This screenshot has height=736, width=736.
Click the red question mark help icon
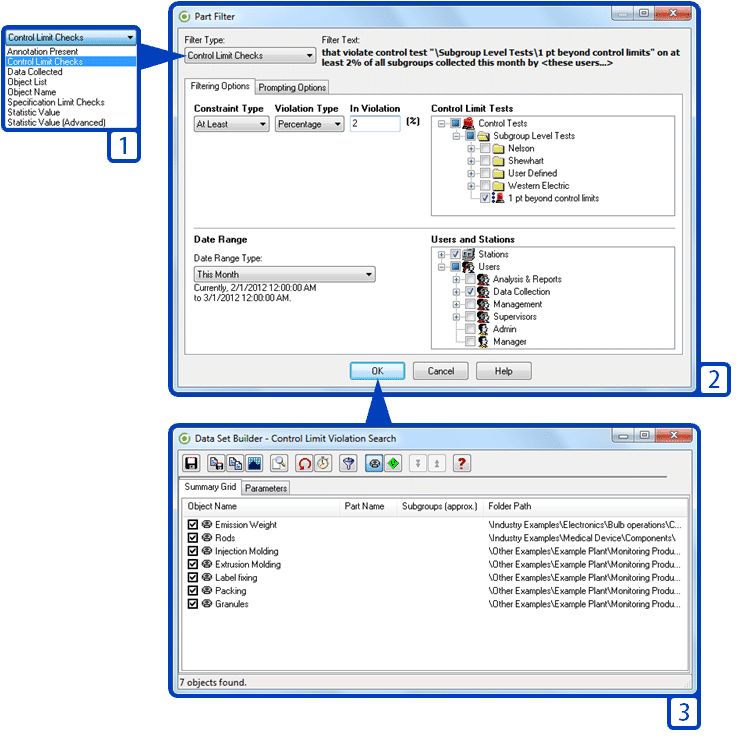[x=461, y=463]
